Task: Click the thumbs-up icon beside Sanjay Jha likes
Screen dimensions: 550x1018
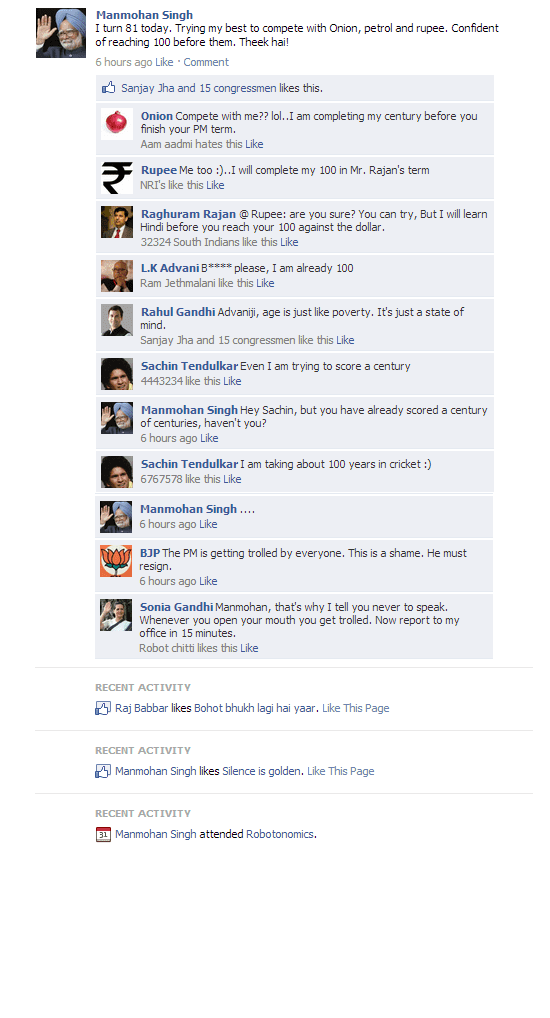Action: [x=108, y=88]
